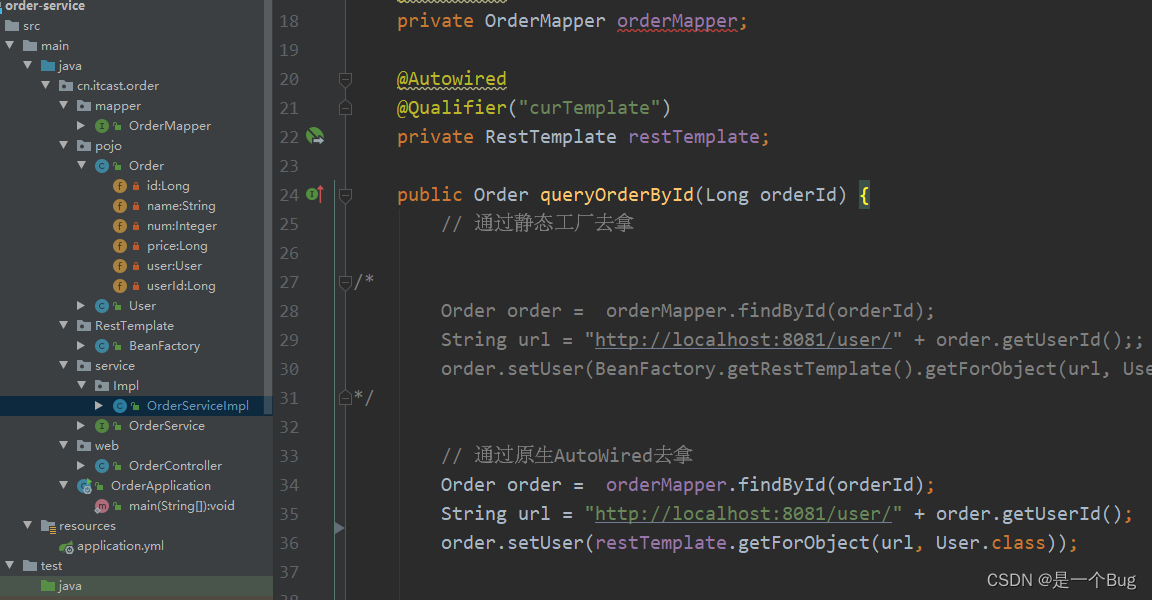1152x600 pixels.
Task: Click the @Qualifier annotation on line 21
Action: coord(452,108)
